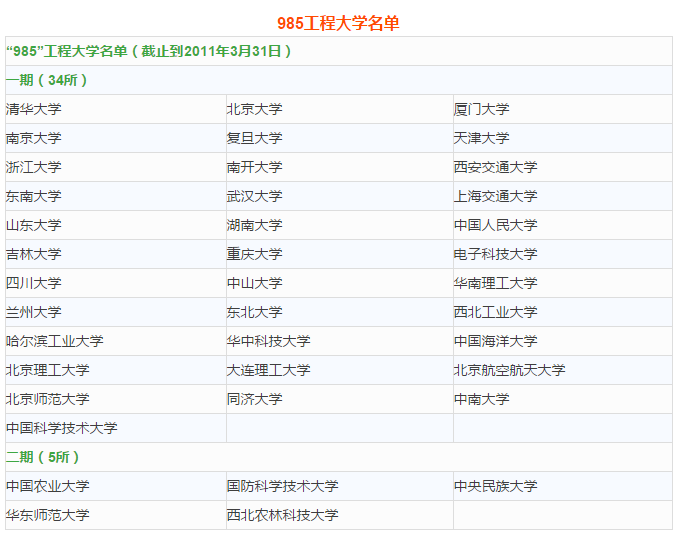
Task: Click the 山东大学 cell
Action: [x=116, y=225]
